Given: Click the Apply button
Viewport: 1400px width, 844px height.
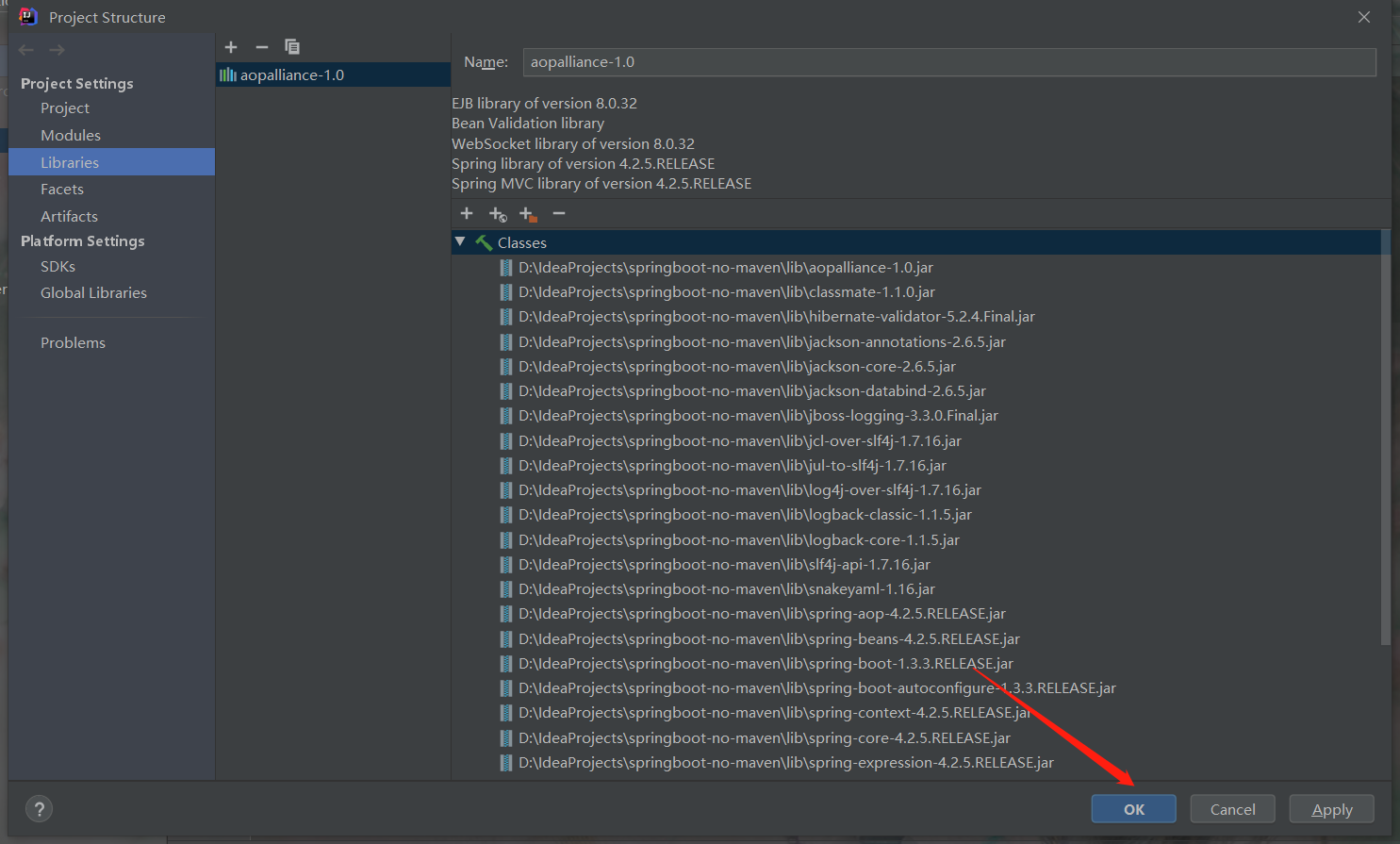Looking at the screenshot, I should point(1332,809).
